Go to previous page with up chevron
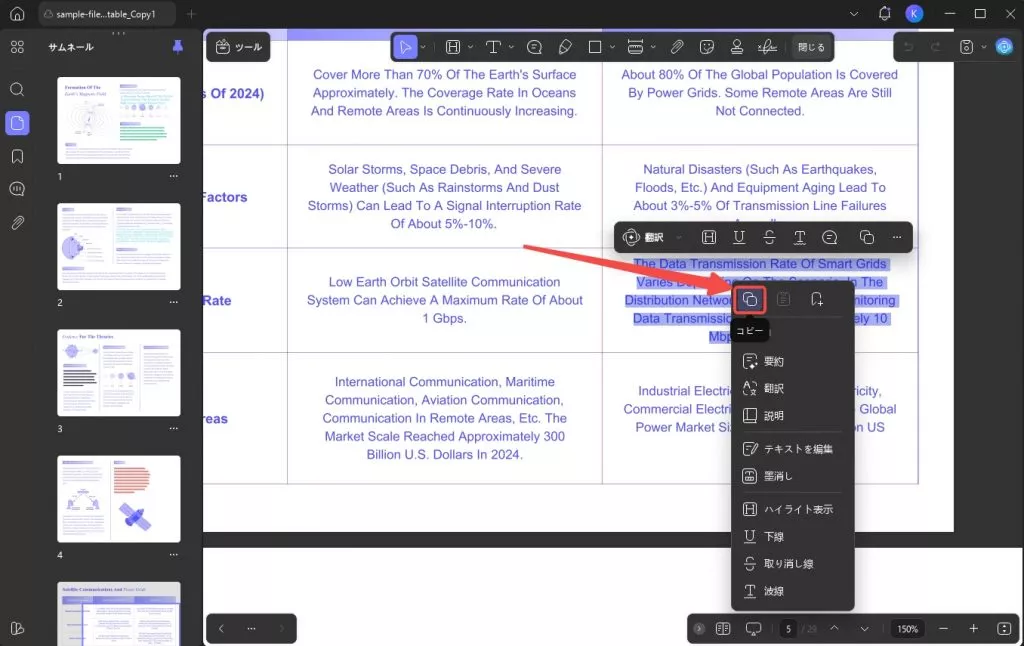This screenshot has width=1024, height=646. (x=835, y=628)
